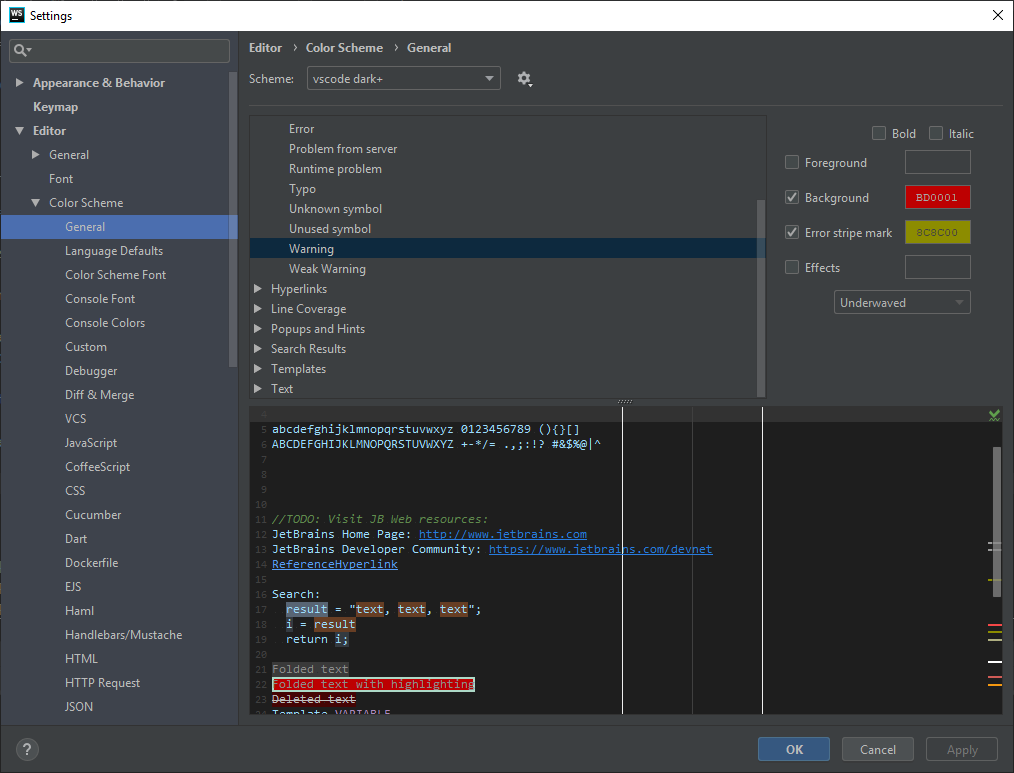The image size is (1014, 773).
Task: Enable the Bold checkbox
Action: (879, 133)
